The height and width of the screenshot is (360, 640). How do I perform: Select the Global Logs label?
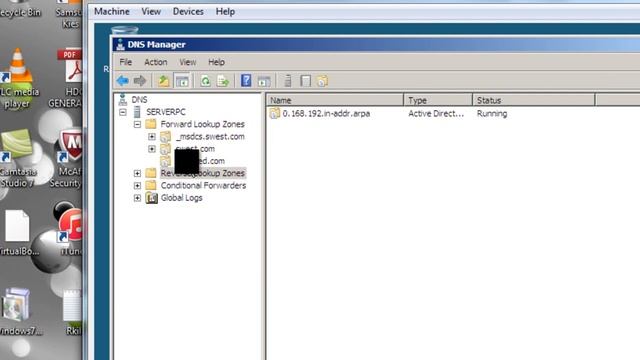click(182, 198)
